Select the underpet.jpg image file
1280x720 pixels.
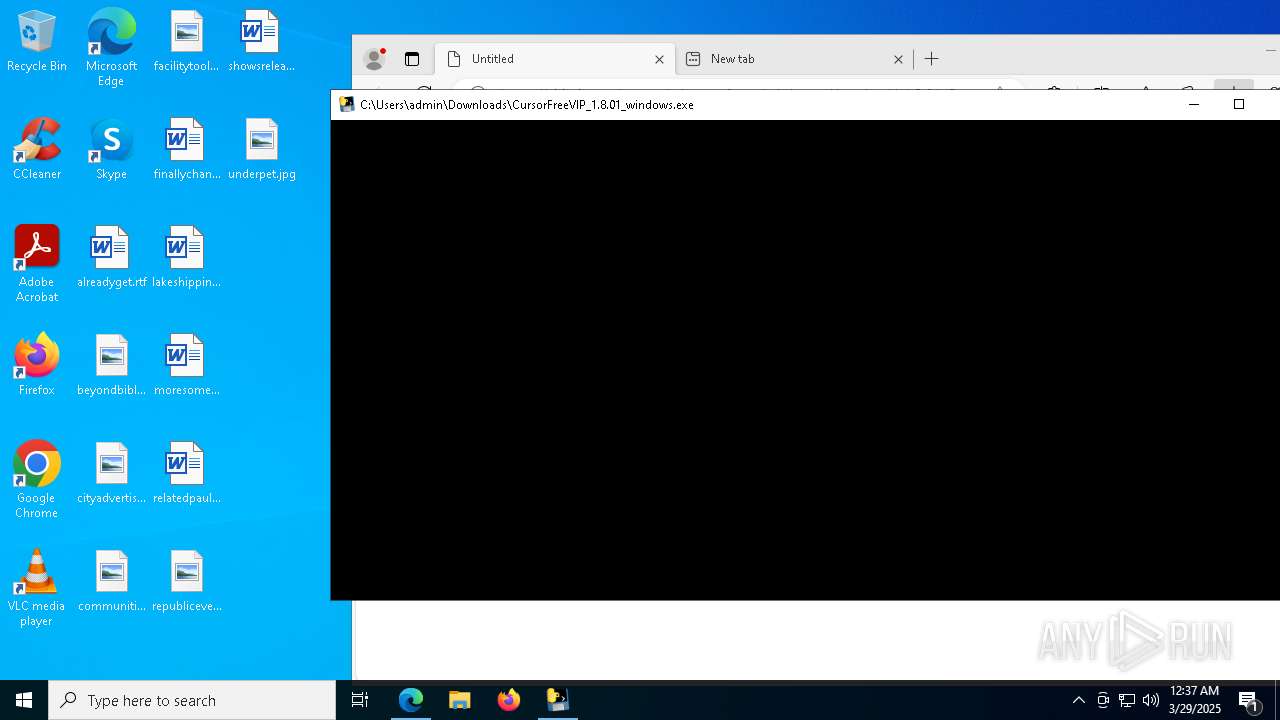[x=261, y=150]
